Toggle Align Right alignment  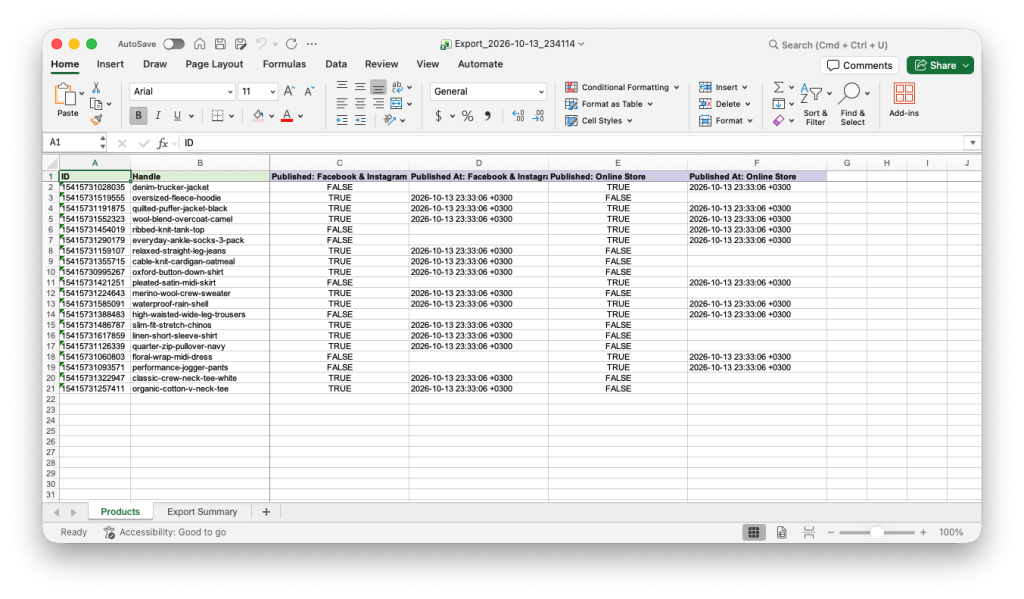[378, 103]
